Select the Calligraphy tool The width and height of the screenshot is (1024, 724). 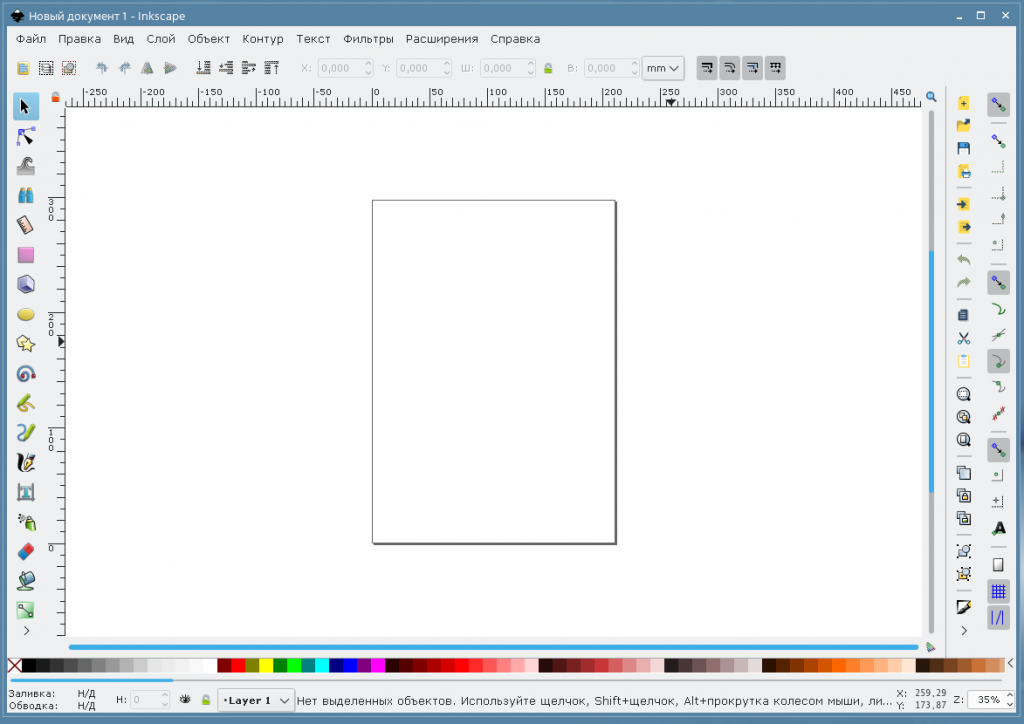pos(25,463)
